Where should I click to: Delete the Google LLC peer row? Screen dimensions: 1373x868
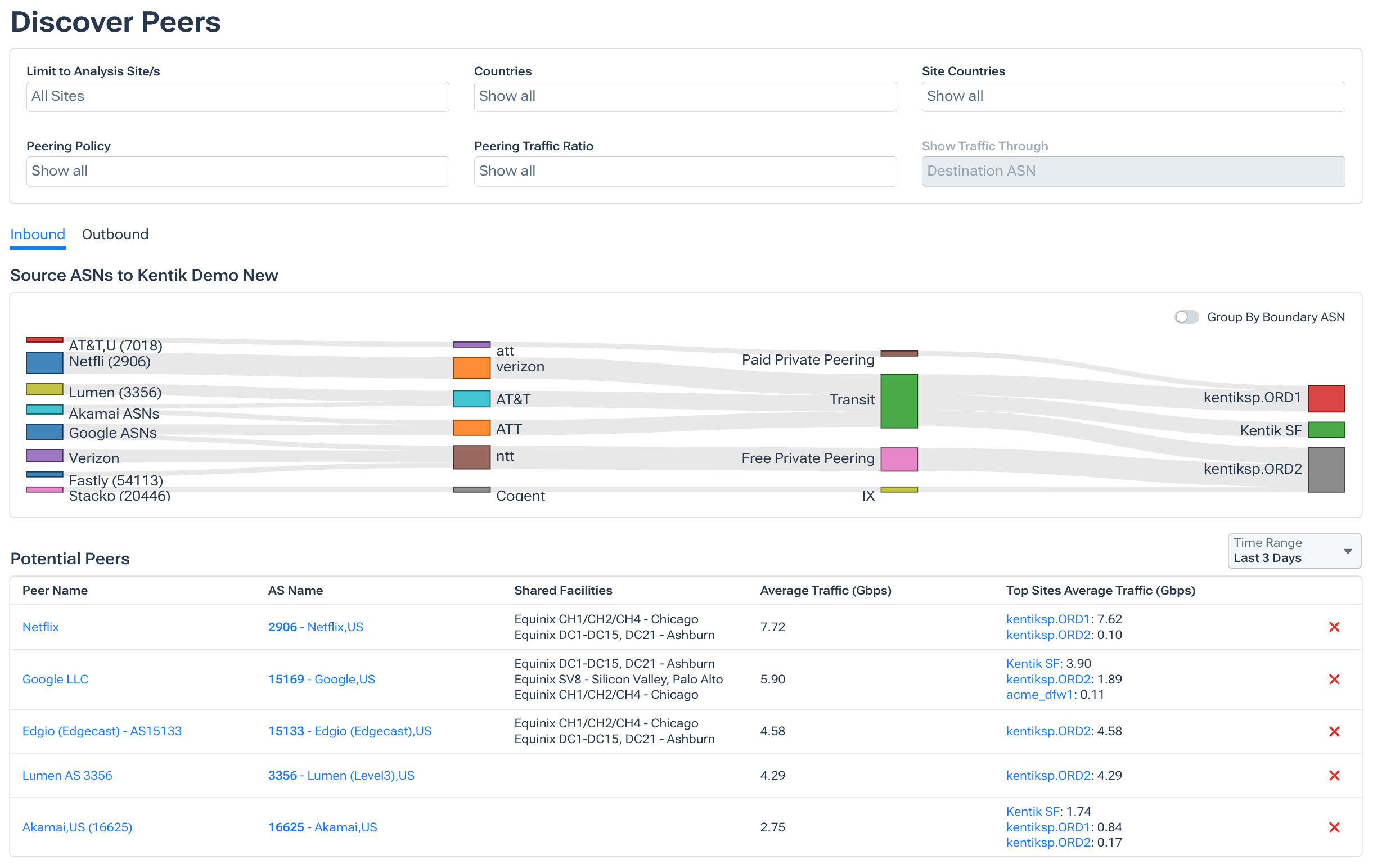coord(1334,679)
